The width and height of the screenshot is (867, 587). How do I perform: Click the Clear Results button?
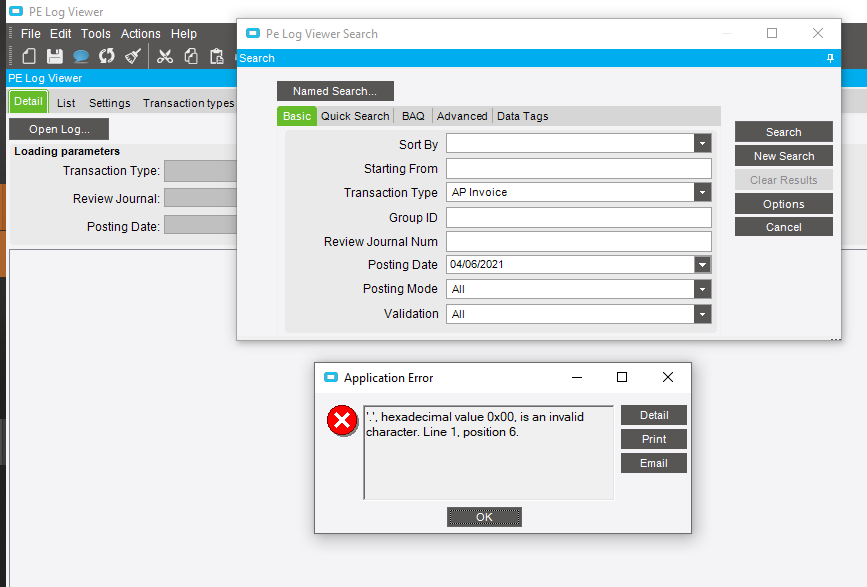point(784,180)
